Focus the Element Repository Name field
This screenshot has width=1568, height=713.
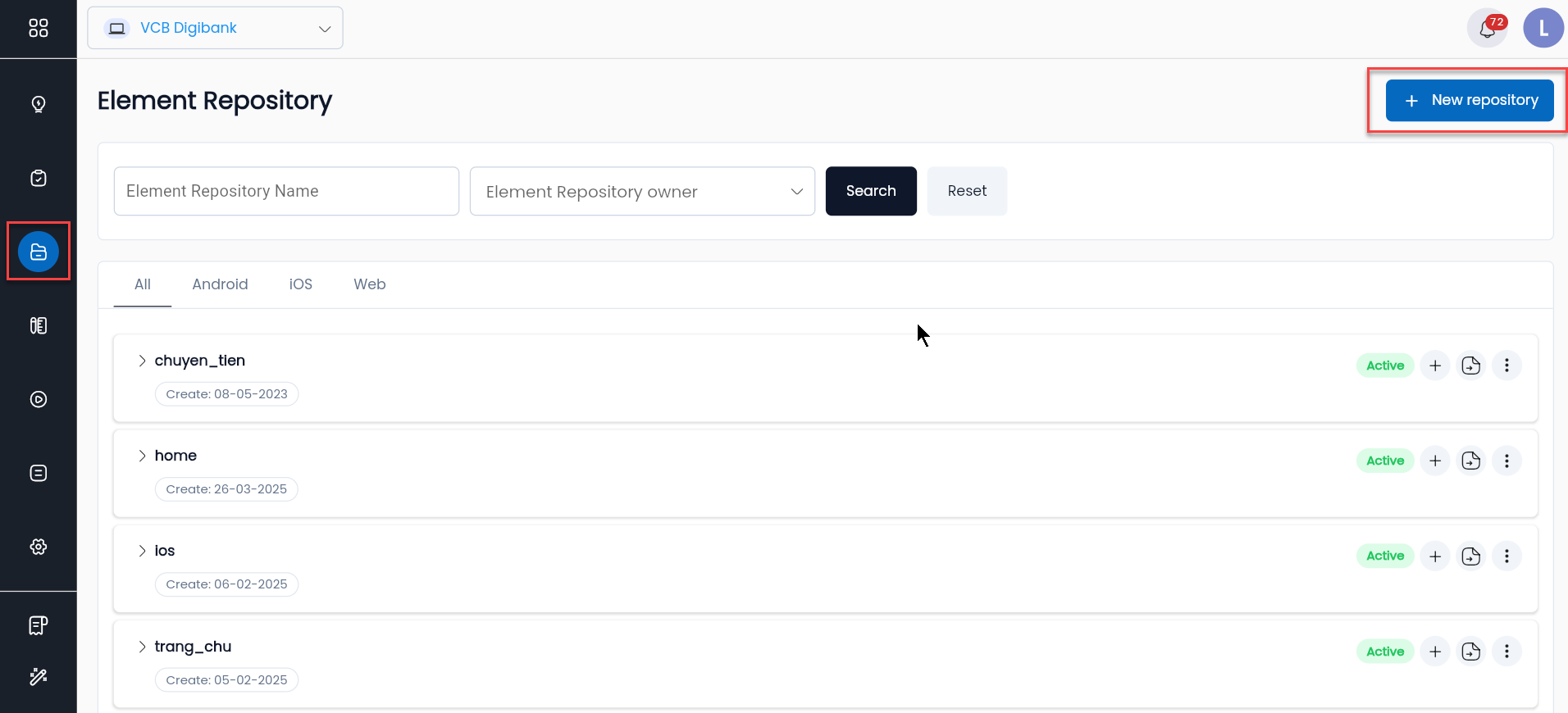click(286, 191)
